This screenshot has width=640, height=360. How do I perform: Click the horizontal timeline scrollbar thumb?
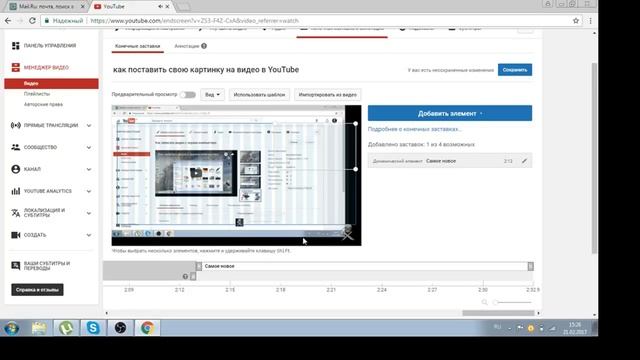(x=498, y=313)
